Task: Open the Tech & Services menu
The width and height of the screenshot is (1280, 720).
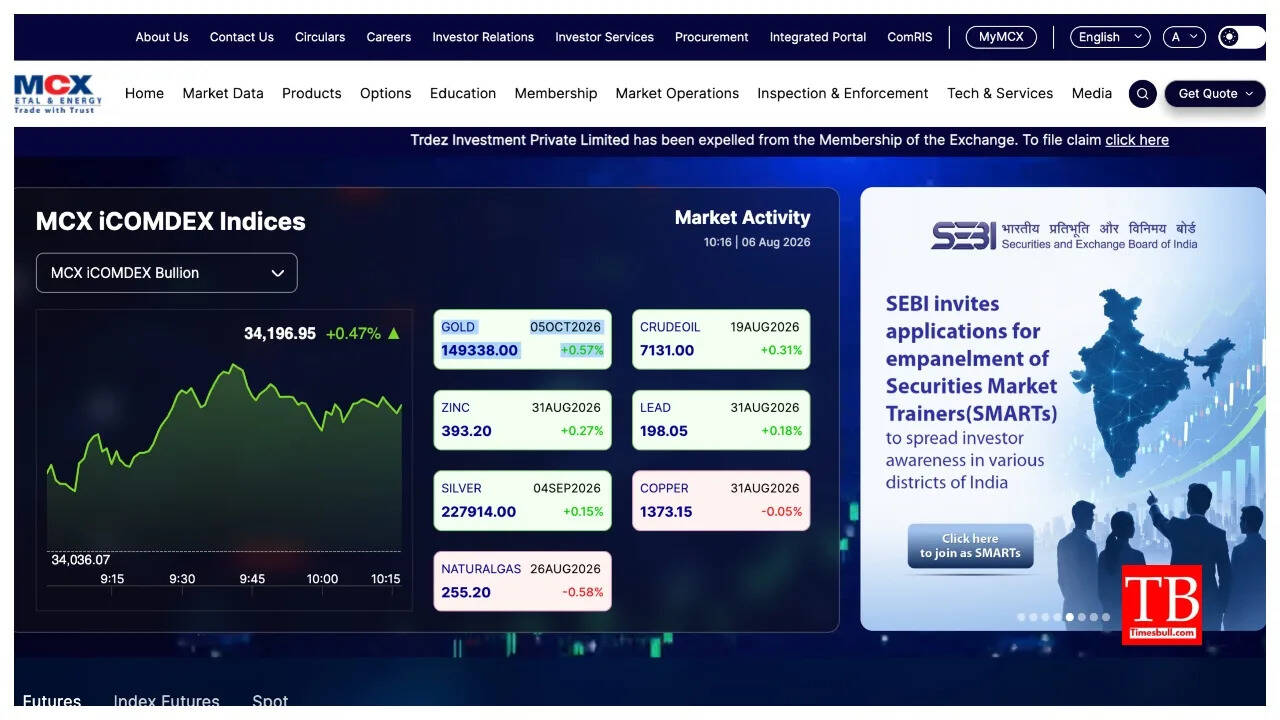Action: tap(1000, 93)
